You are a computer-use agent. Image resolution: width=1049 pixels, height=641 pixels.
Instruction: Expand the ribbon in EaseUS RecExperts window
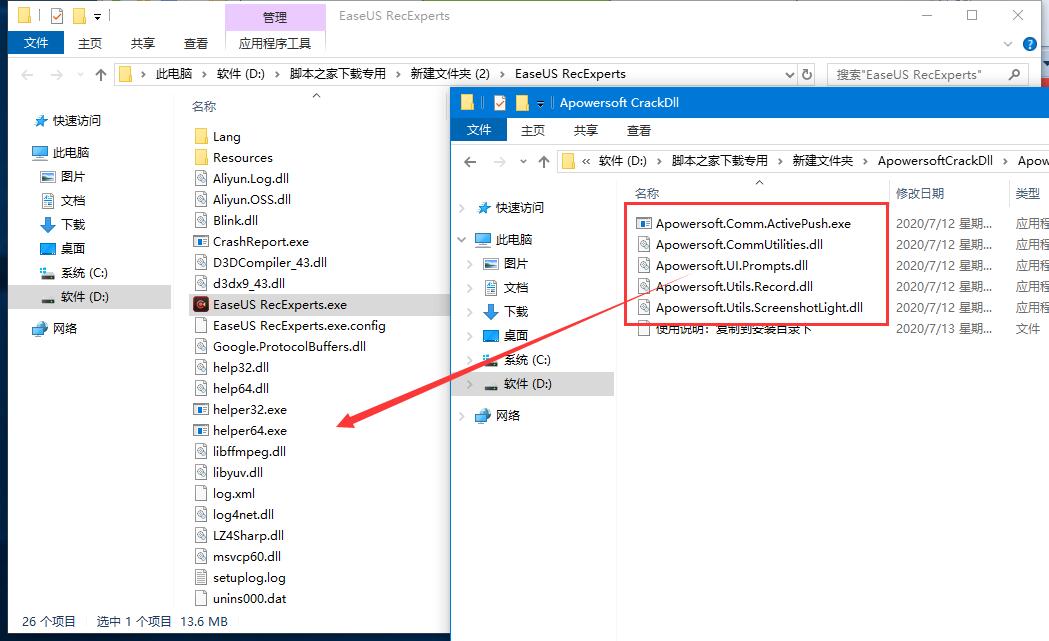click(1008, 44)
